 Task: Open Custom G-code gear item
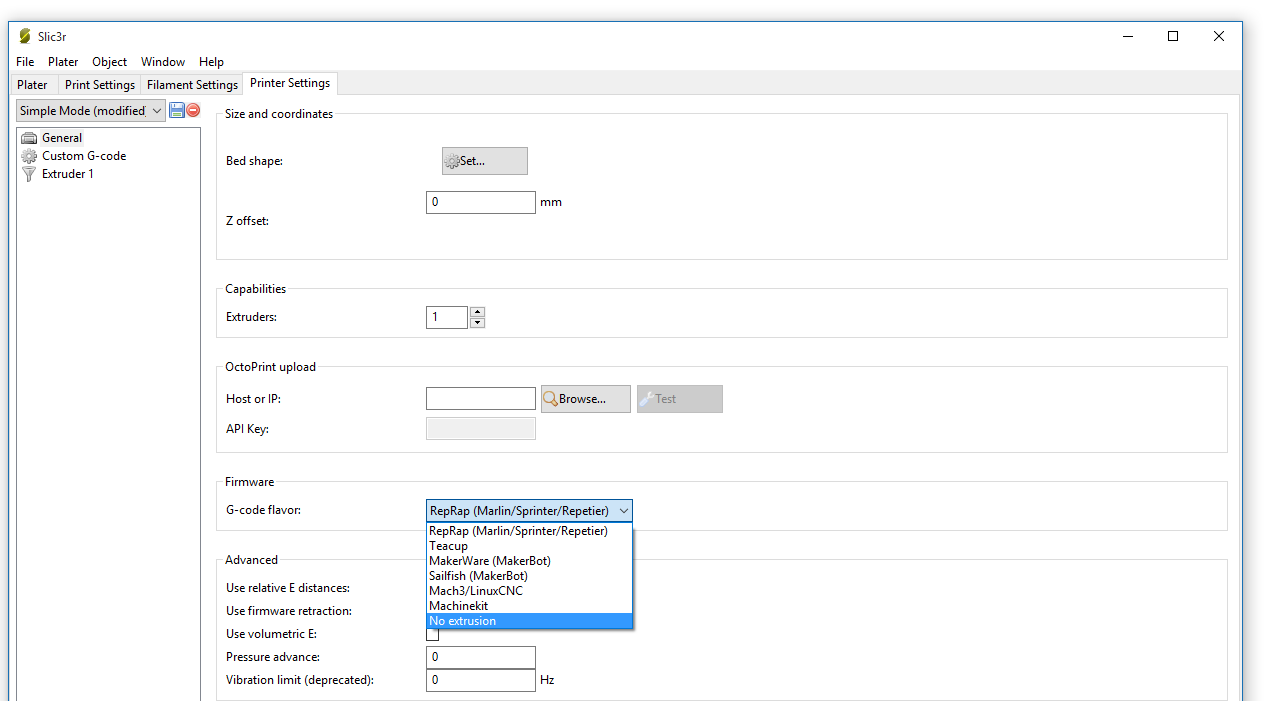tap(29, 156)
